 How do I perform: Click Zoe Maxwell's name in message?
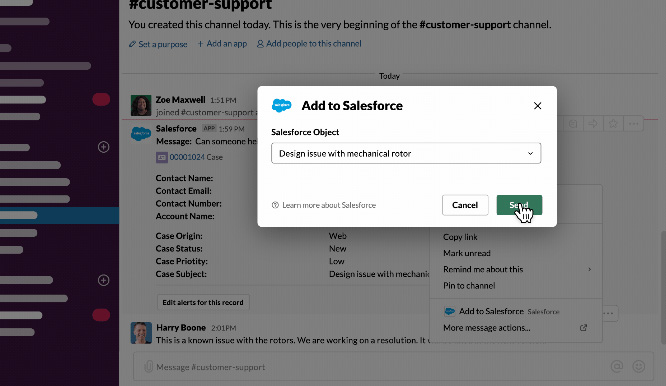[181, 100]
